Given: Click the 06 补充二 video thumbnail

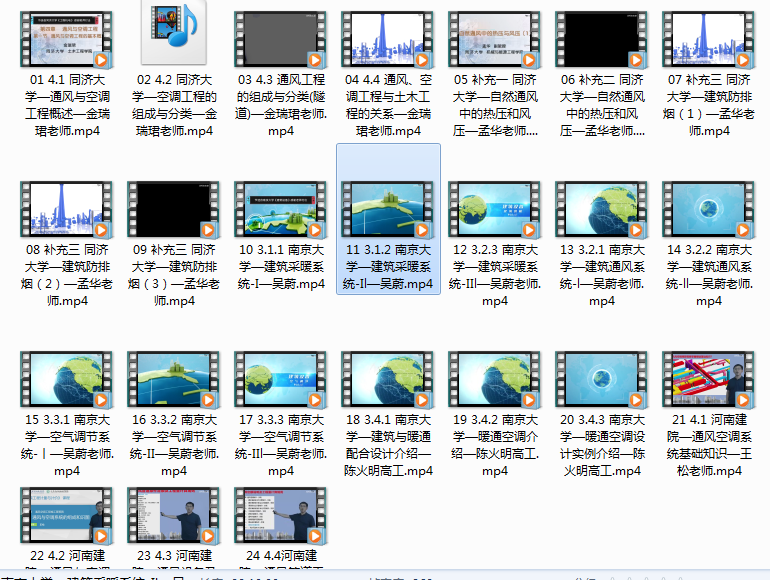Looking at the screenshot, I should [602, 39].
